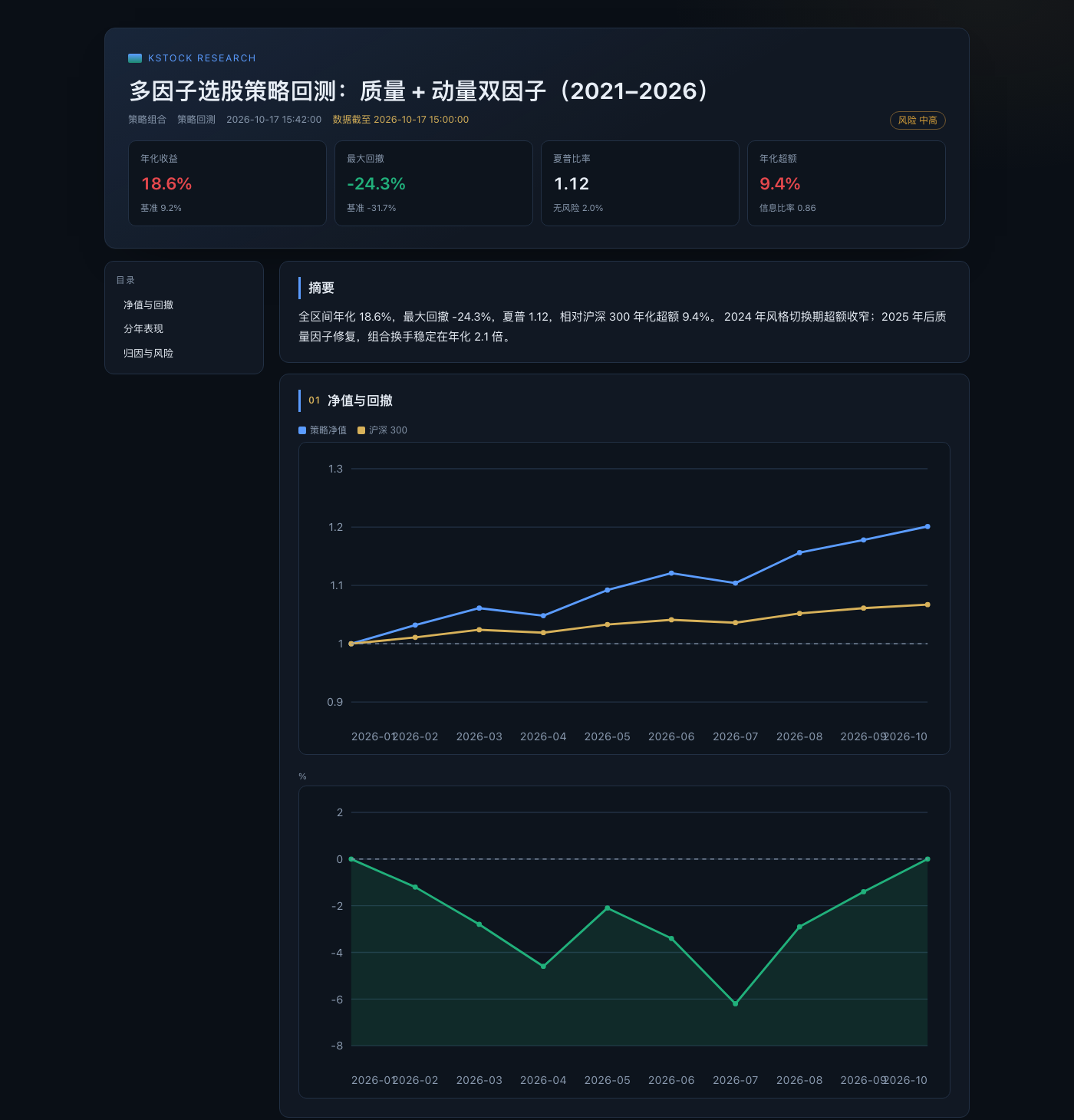Click the 2026-06 point on the blue 策略净值 line
Image resolution: width=1074 pixels, height=1120 pixels.
click(671, 573)
